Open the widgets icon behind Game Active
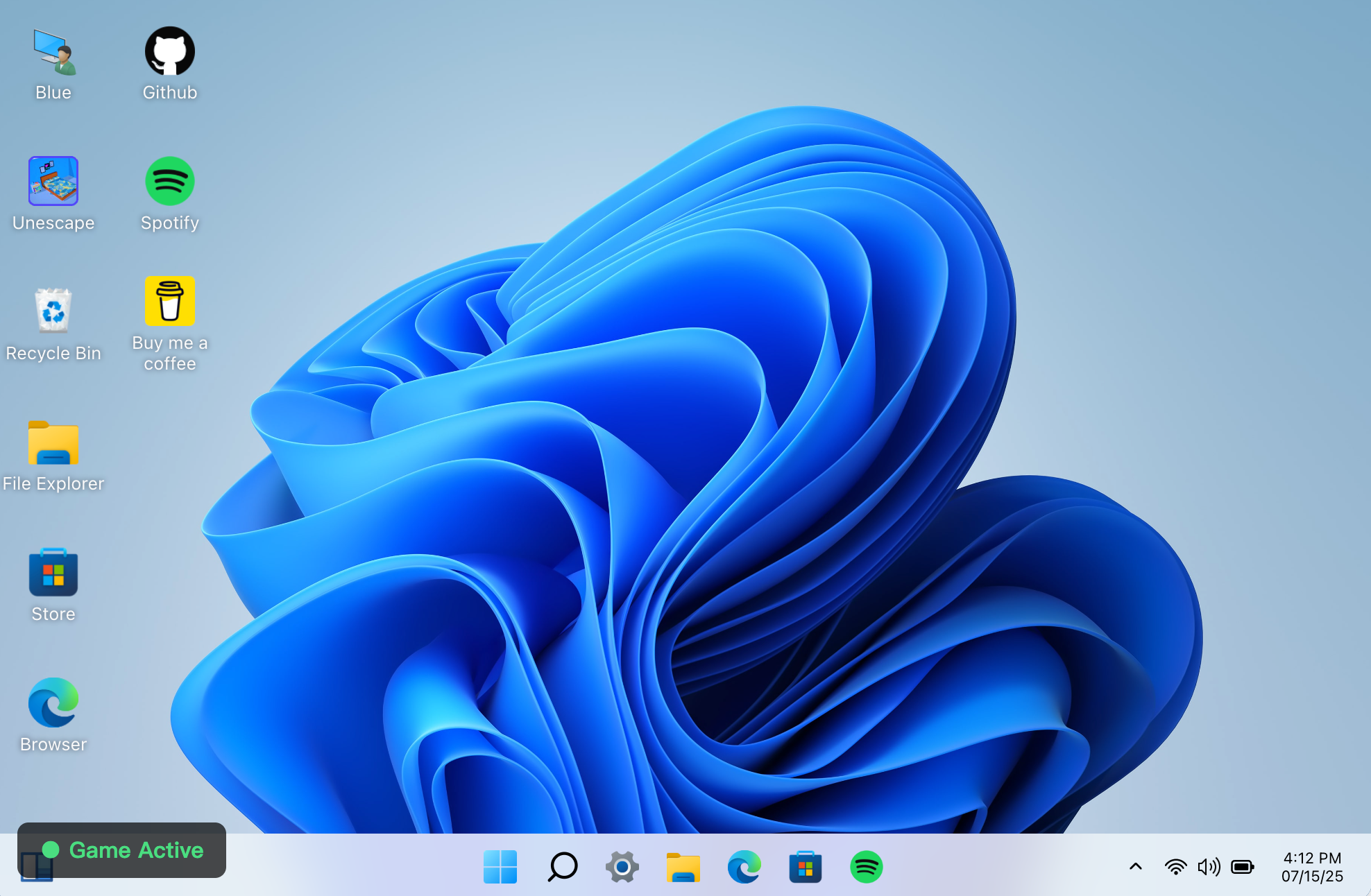1371x896 pixels. tap(36, 867)
